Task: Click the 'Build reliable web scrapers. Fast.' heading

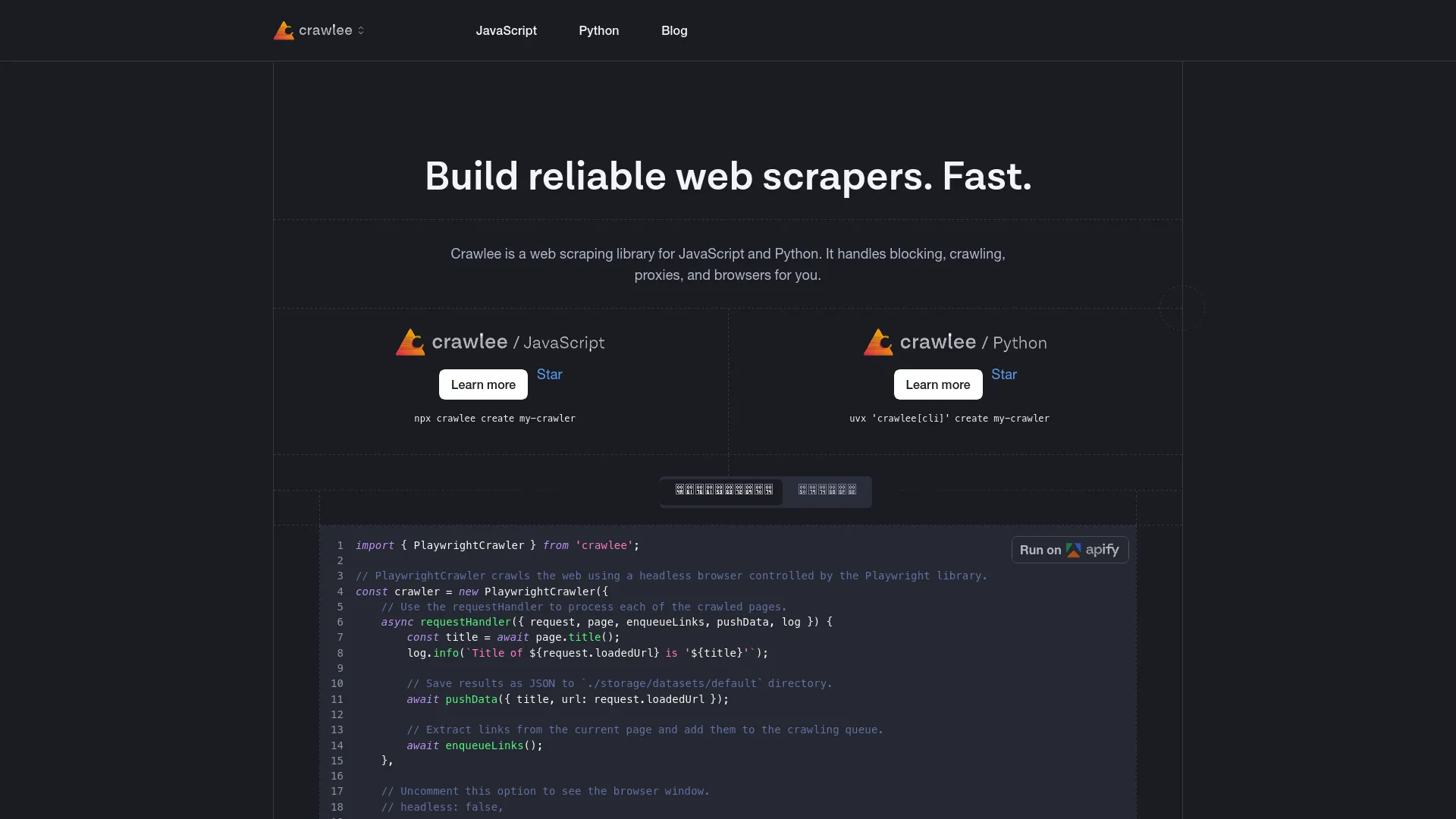Action: pos(728,176)
